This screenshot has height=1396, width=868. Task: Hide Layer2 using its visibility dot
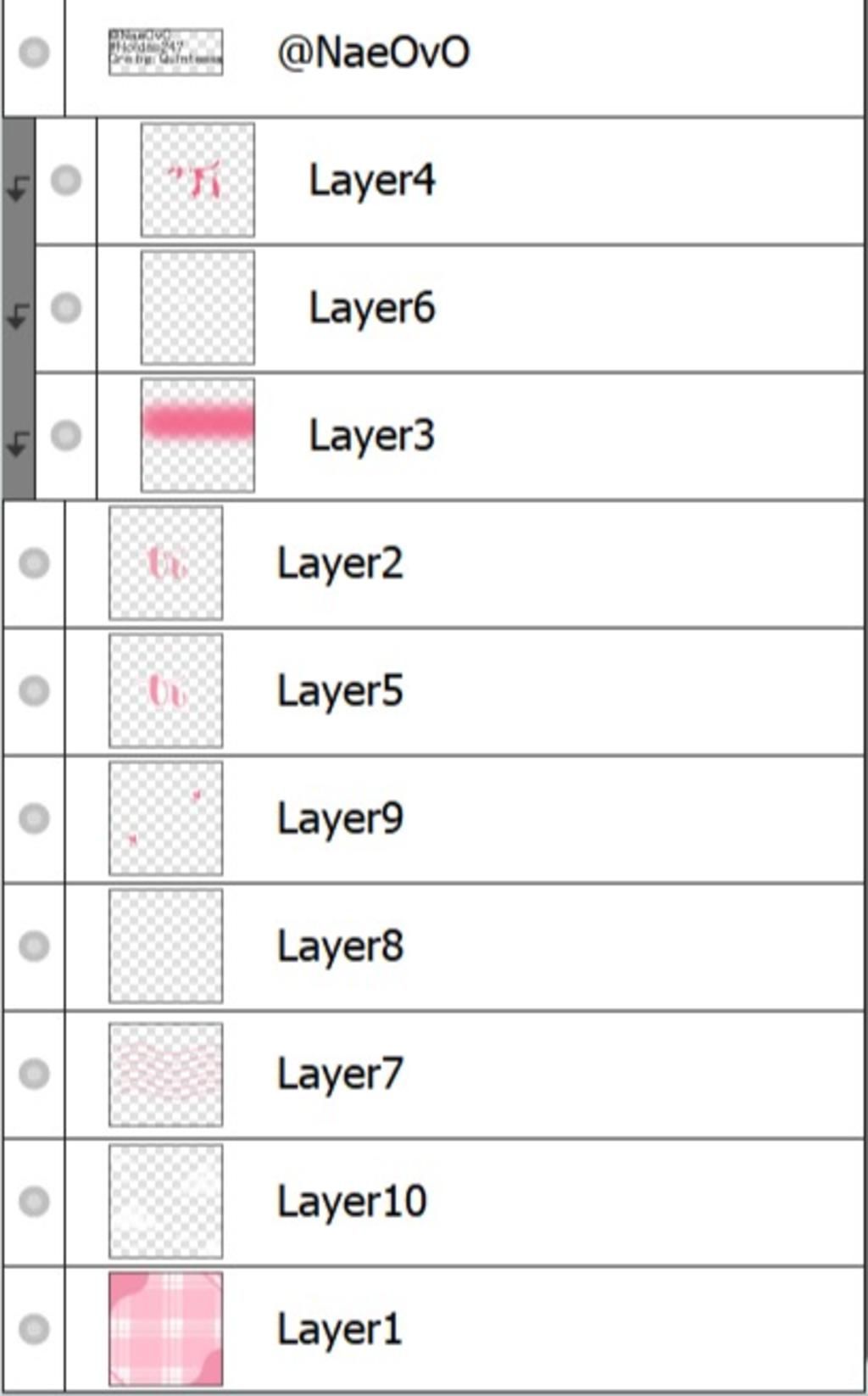tap(34, 563)
